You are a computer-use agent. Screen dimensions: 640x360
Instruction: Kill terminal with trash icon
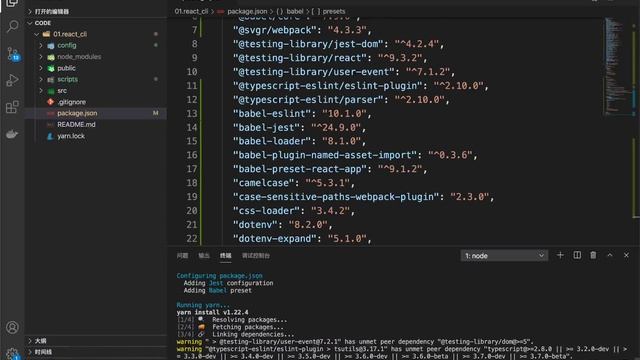click(593, 255)
